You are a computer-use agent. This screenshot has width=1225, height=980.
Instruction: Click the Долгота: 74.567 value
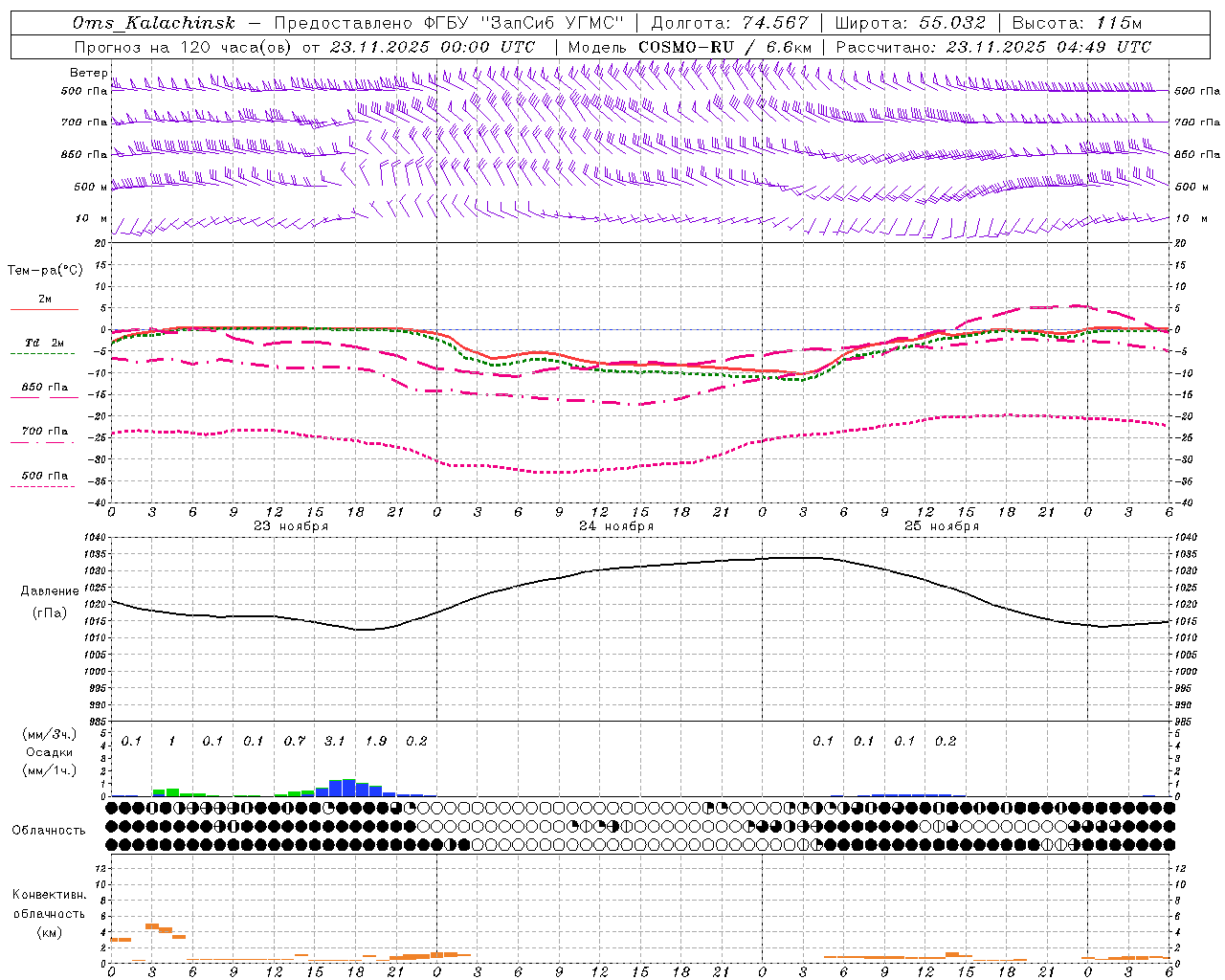[x=729, y=23]
